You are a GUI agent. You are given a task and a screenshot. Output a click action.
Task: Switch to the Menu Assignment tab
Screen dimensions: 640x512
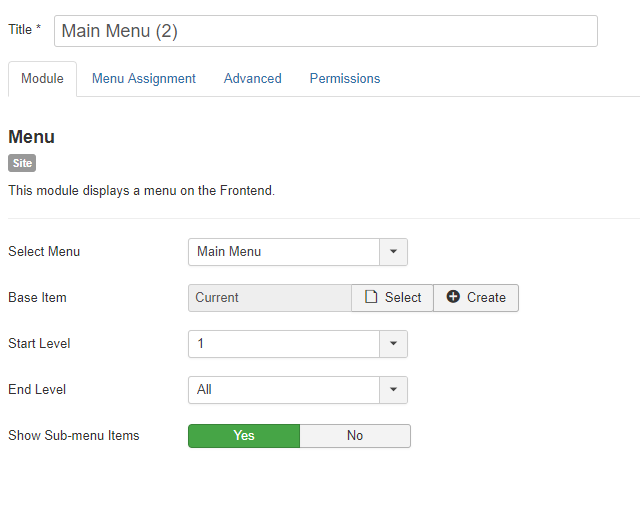pos(144,78)
